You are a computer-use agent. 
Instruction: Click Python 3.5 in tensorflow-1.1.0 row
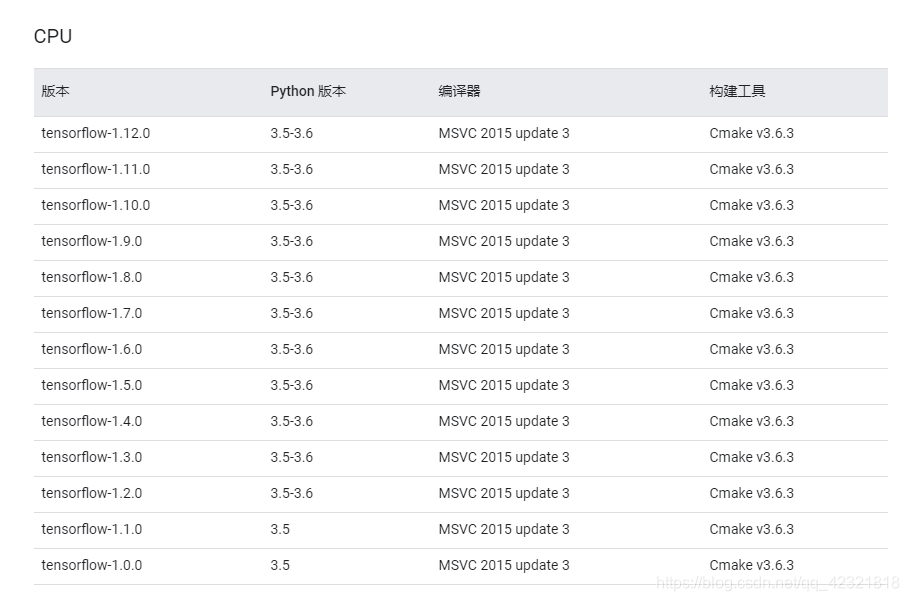point(280,529)
